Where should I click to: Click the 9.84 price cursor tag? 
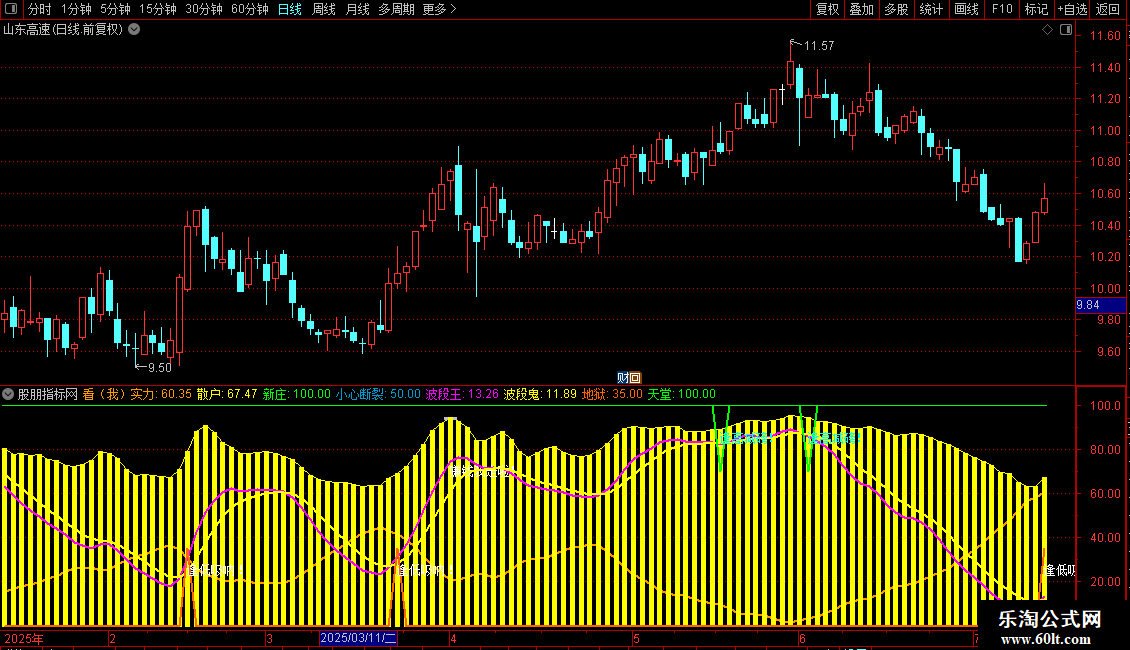[x=1100, y=305]
